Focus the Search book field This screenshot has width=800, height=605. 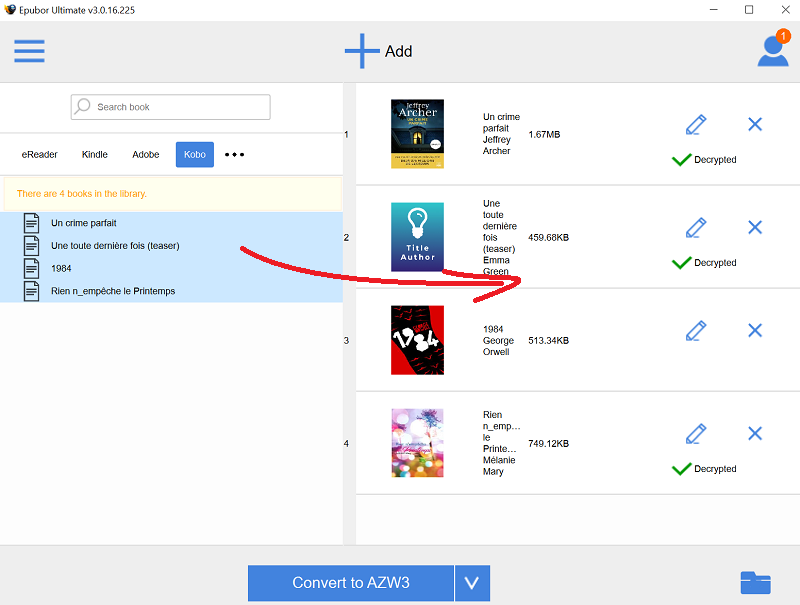[x=170, y=107]
